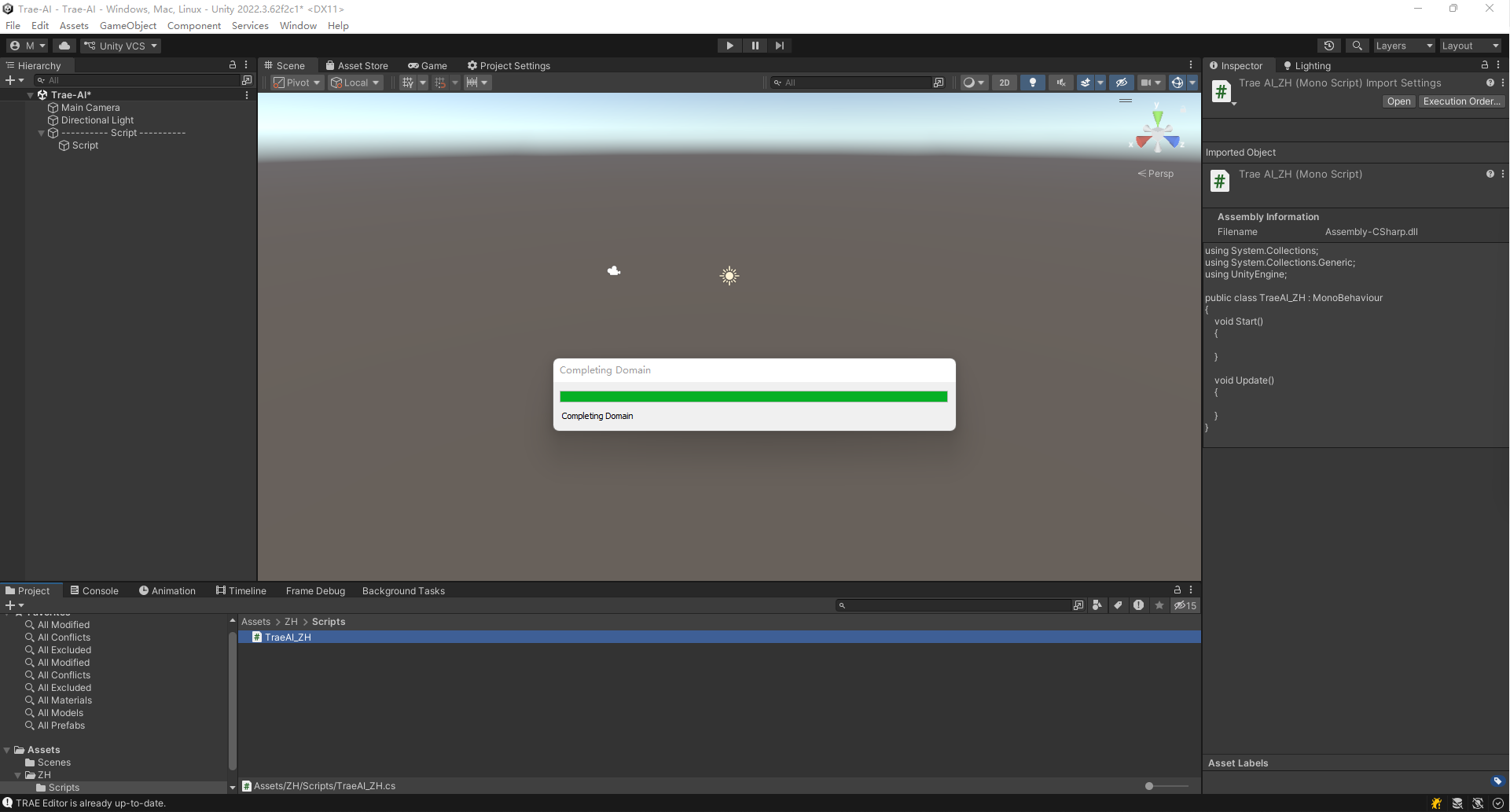
Task: Click the yellow debugger bug status icon
Action: click(1436, 803)
